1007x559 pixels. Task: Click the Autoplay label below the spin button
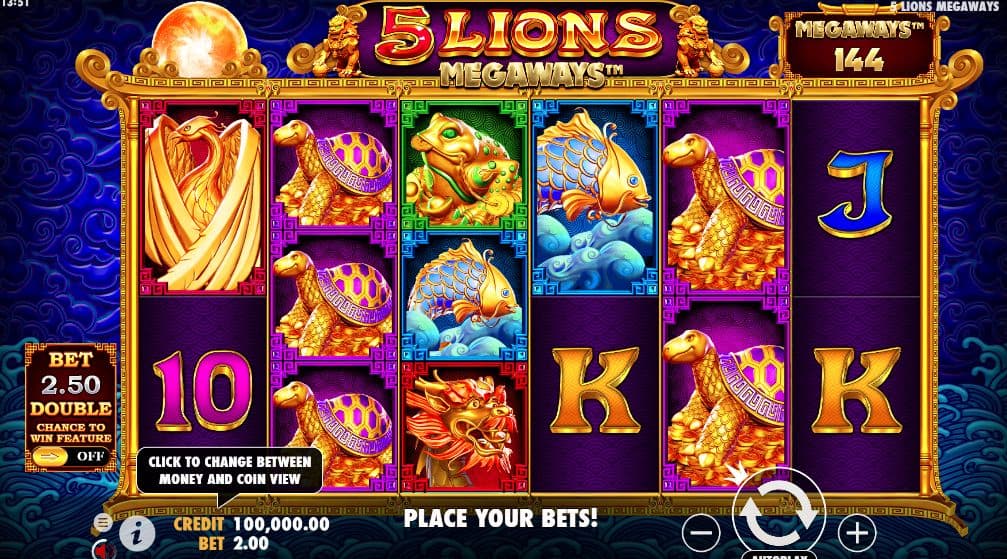tap(778, 555)
